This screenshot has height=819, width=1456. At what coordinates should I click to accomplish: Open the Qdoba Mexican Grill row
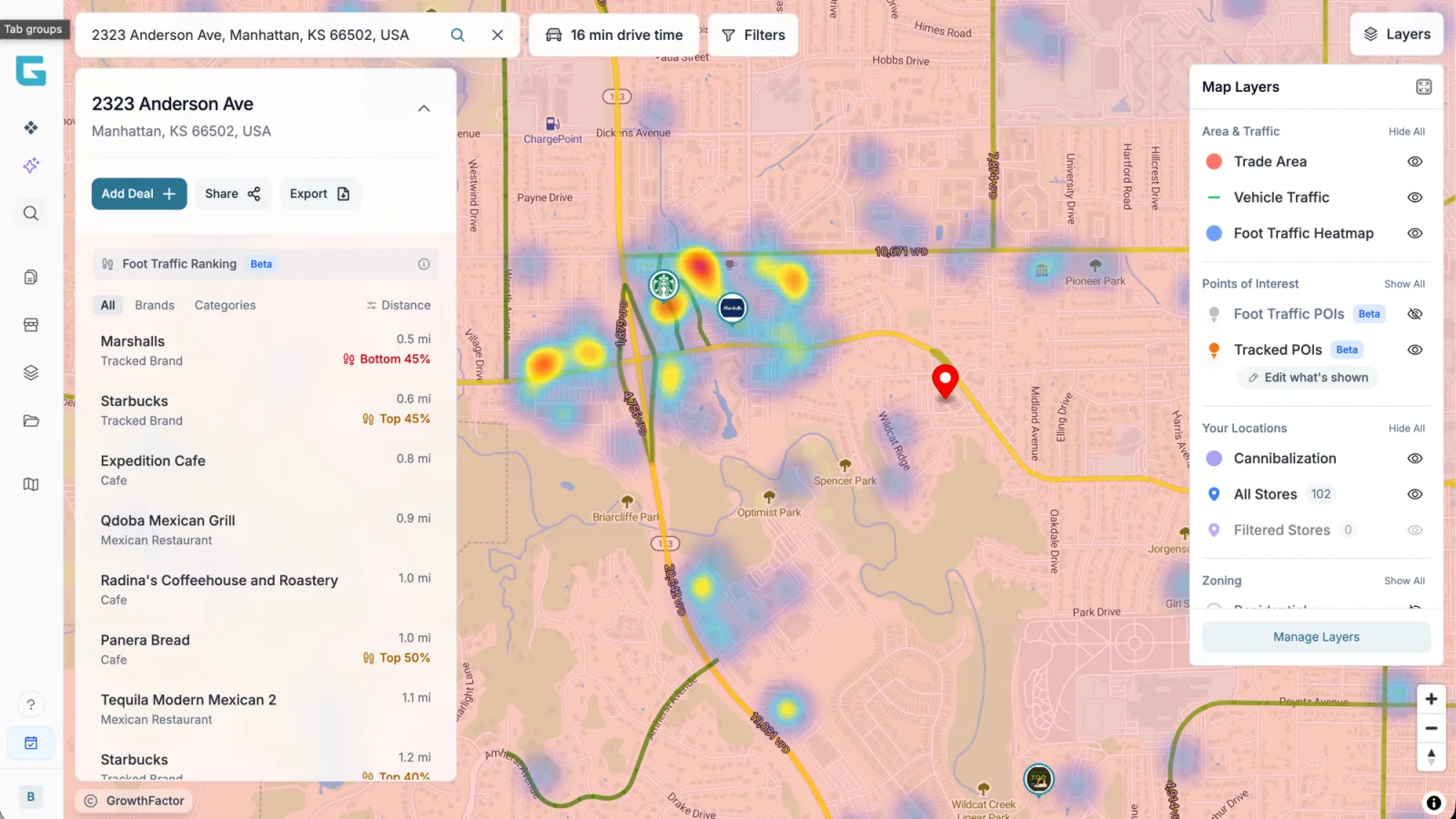(266, 530)
